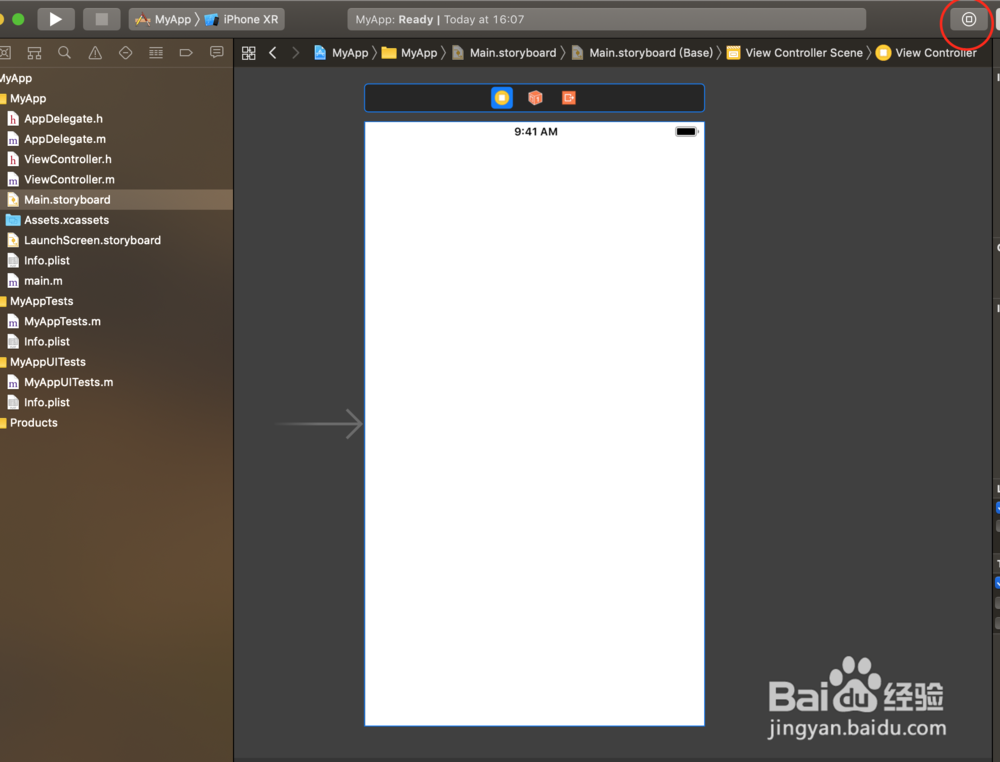
Task: Click the View Controller Scene breadcrumb
Action: (x=795, y=53)
